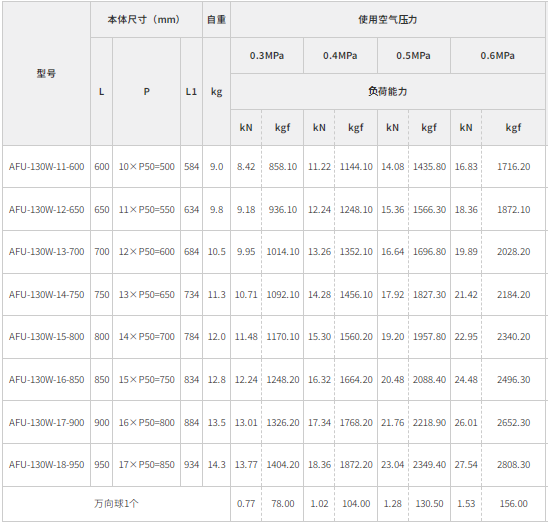The height and width of the screenshot is (525, 548).
Task: Select the AFU-130W-11-600 model cell
Action: [46, 167]
